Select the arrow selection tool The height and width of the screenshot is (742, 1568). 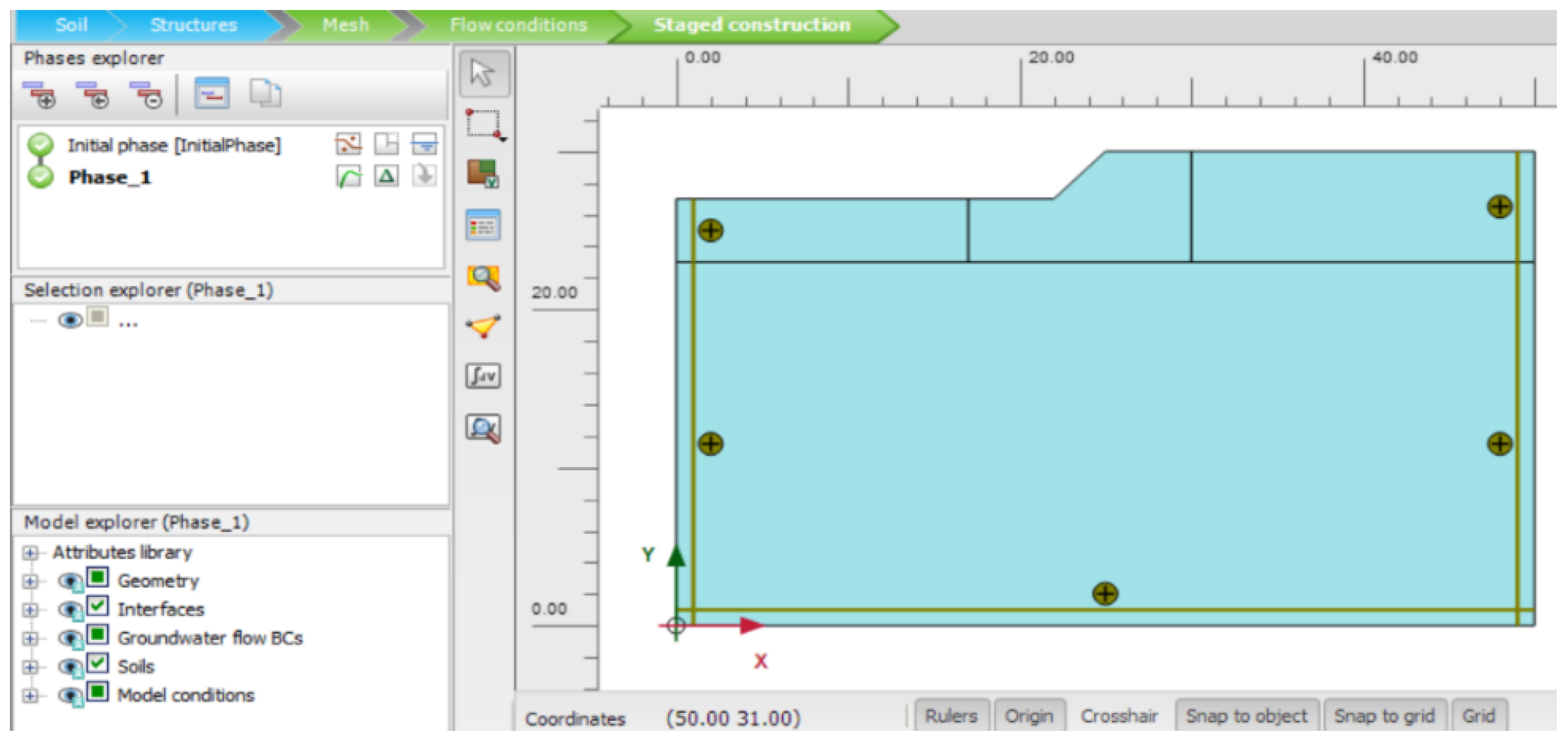483,74
